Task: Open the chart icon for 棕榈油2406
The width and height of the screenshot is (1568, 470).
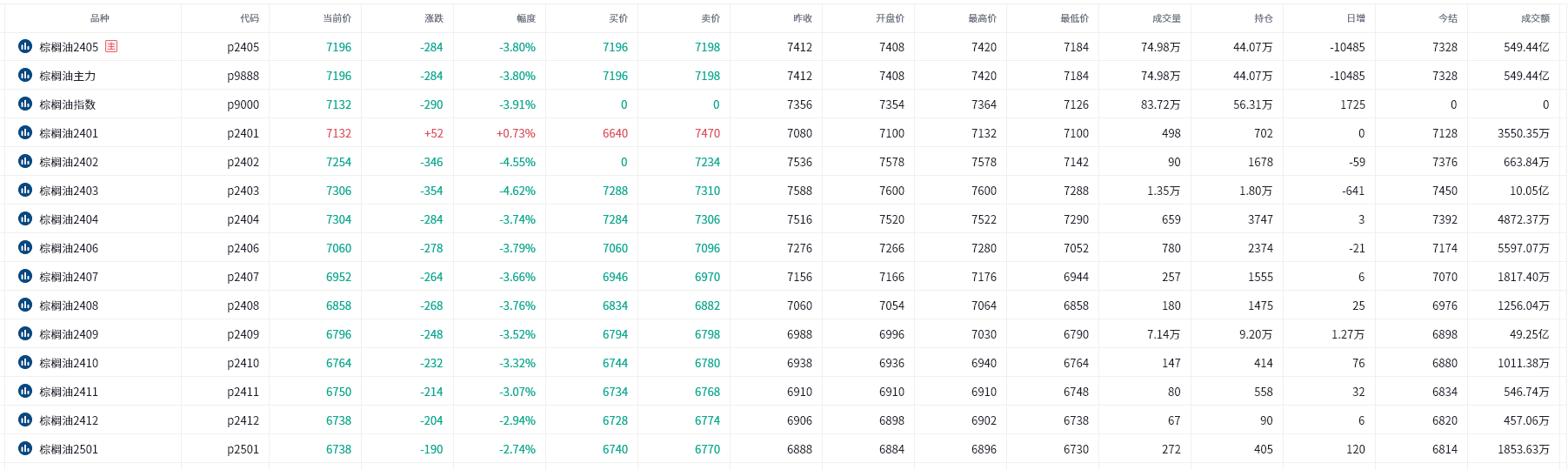Action: (25, 247)
